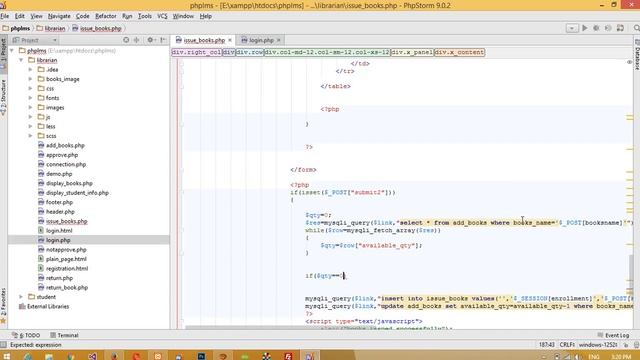Open the TODO tool window

point(27,335)
